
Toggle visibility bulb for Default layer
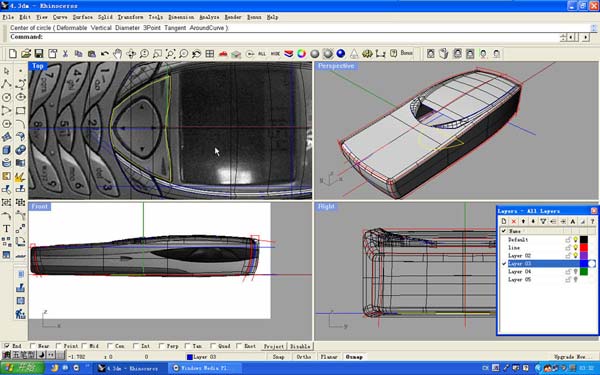575,240
